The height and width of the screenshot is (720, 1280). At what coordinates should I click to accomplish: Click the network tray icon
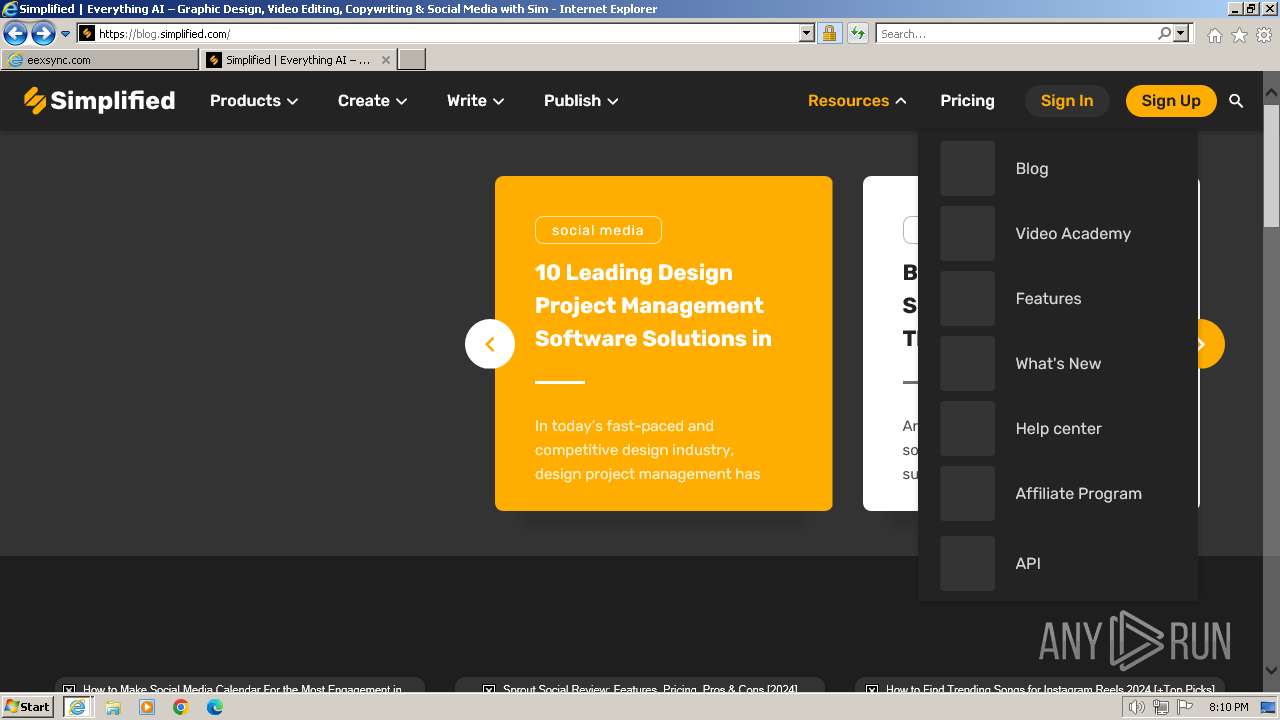click(1161, 707)
